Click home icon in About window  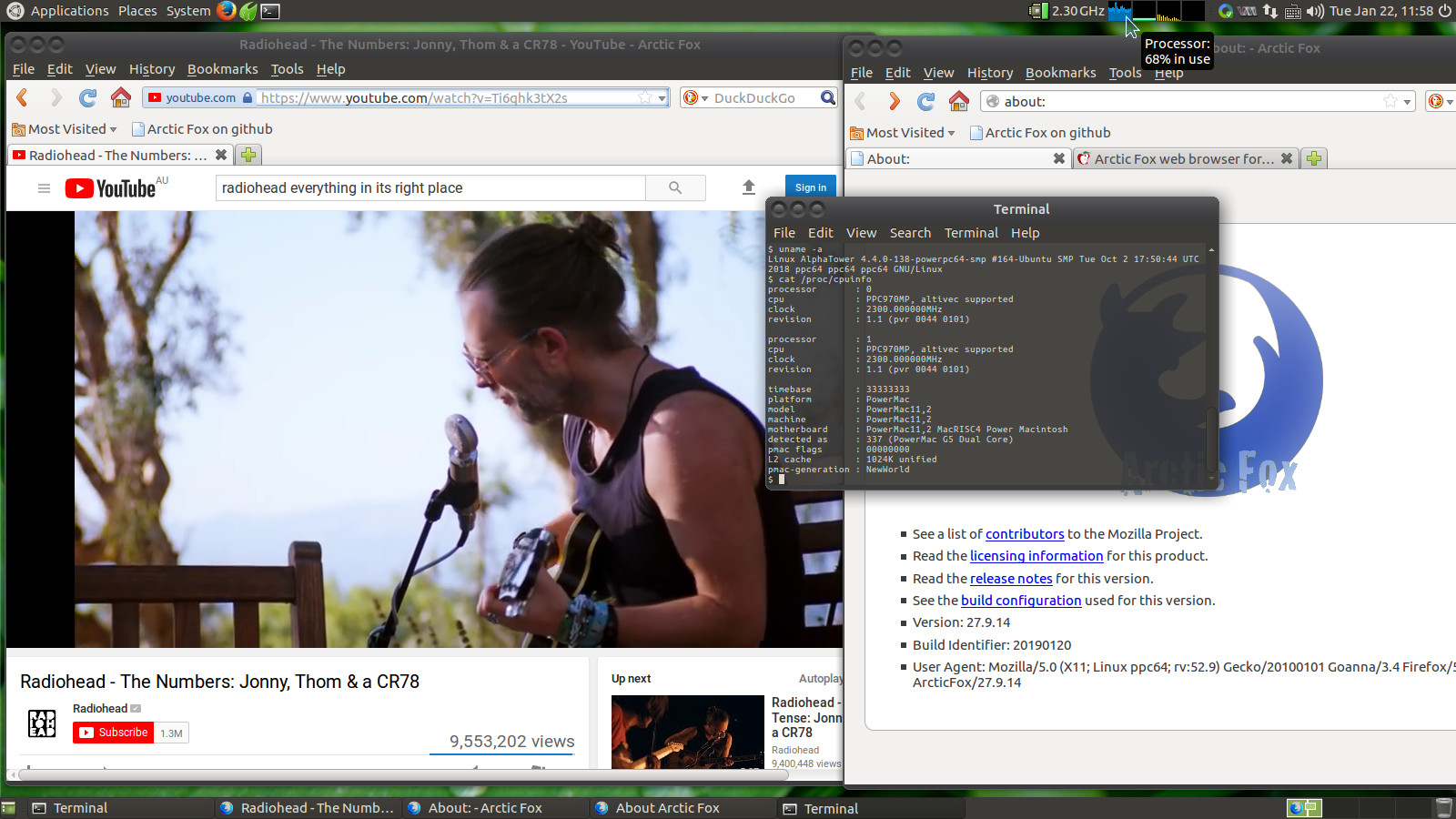click(x=958, y=101)
